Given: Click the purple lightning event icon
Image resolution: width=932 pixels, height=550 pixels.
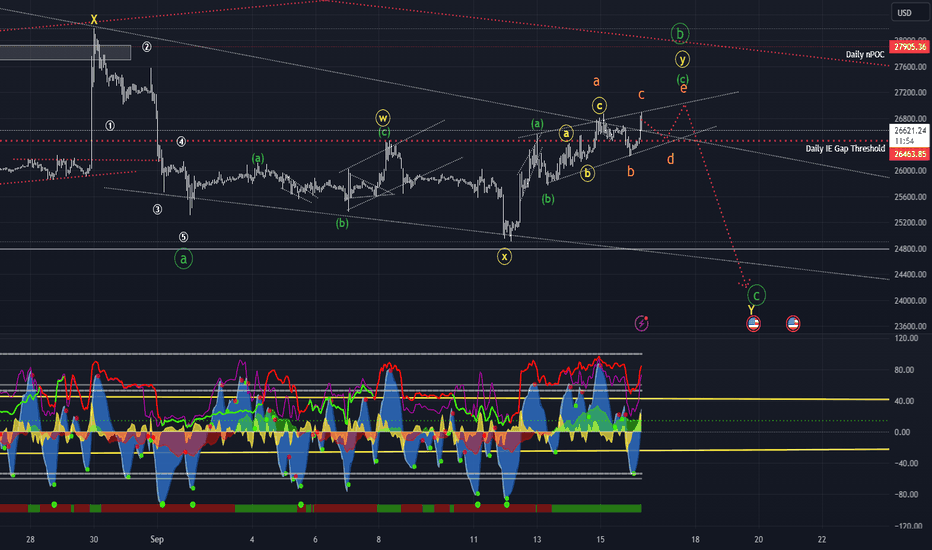Looking at the screenshot, I should pos(641,323).
